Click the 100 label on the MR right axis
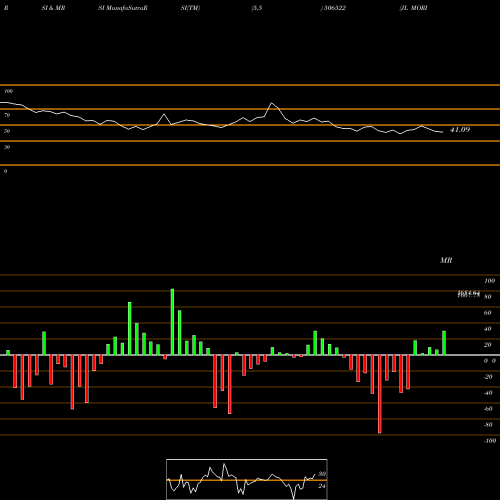This screenshot has width=500, height=500. pyautogui.click(x=490, y=281)
